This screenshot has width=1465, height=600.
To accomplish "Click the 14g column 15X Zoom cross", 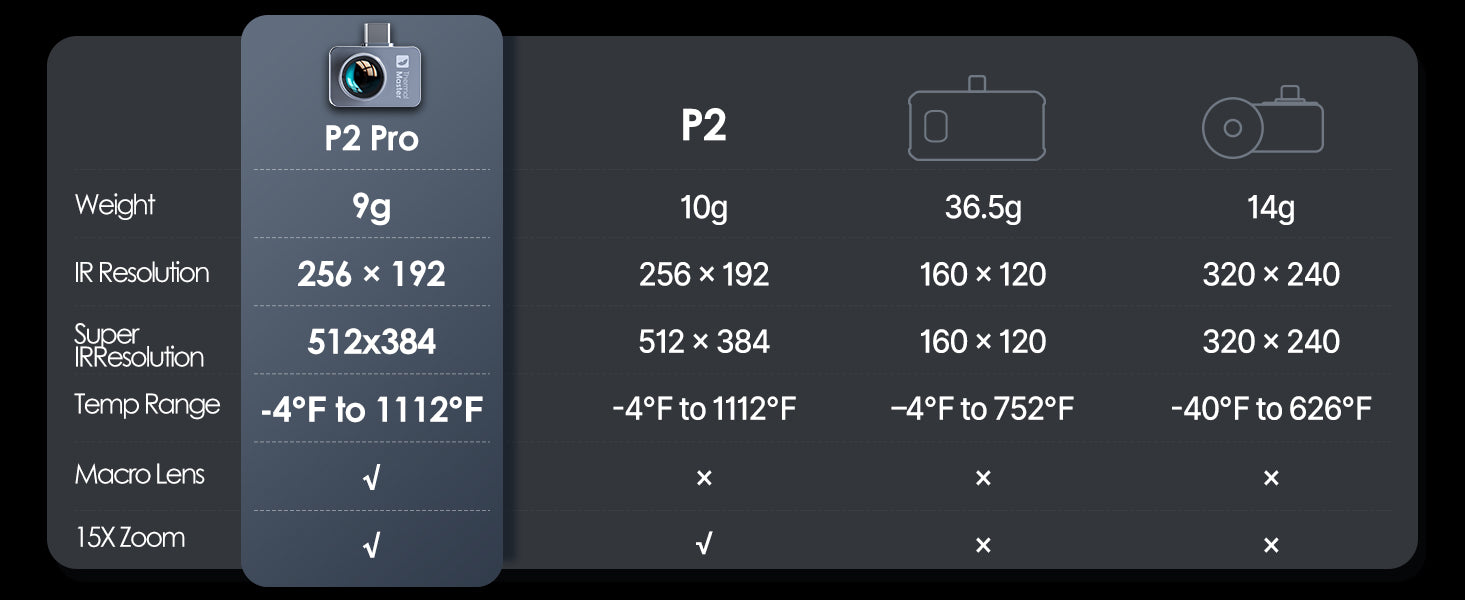I will [x=1271, y=545].
